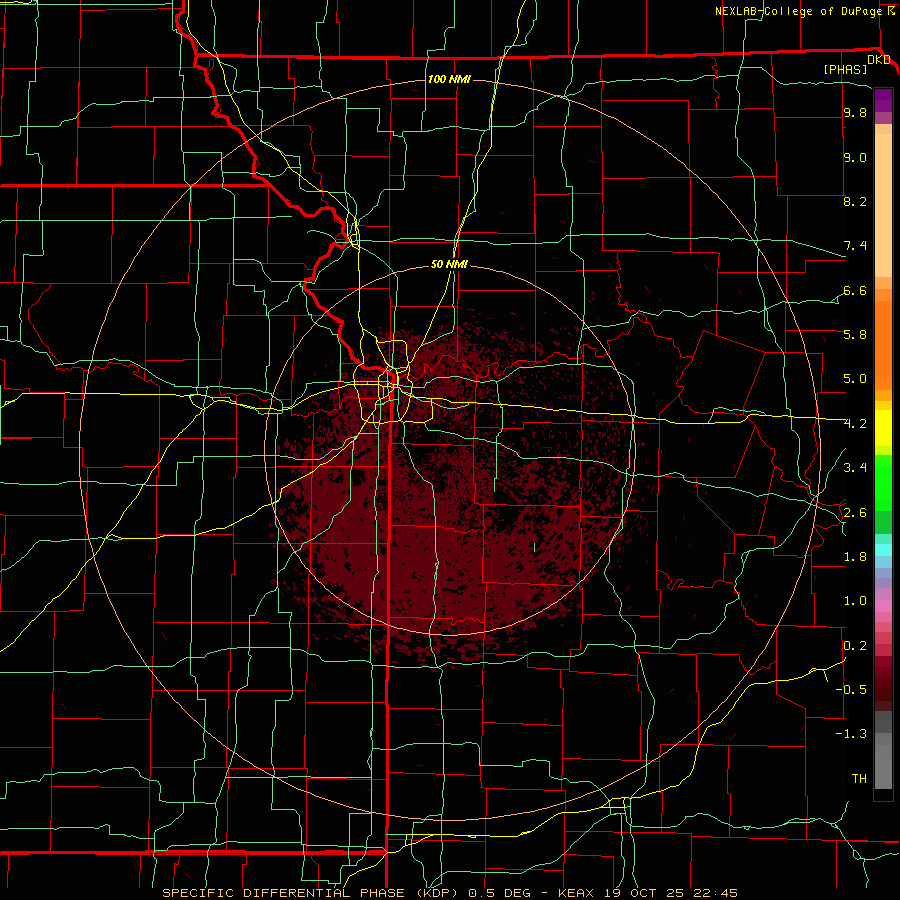Viewport: 900px width, 900px height.
Task: Click the 5.8 scale value
Action: [x=855, y=334]
